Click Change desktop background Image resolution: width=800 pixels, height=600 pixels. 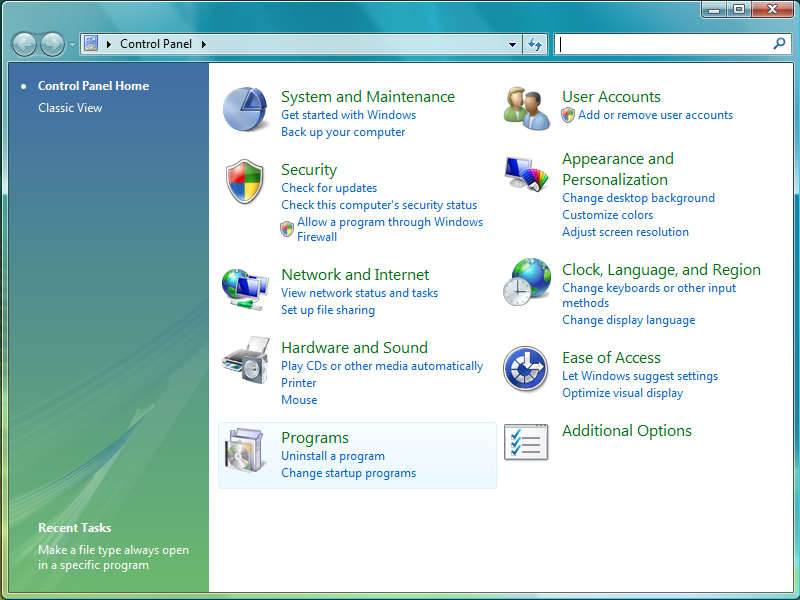point(638,198)
